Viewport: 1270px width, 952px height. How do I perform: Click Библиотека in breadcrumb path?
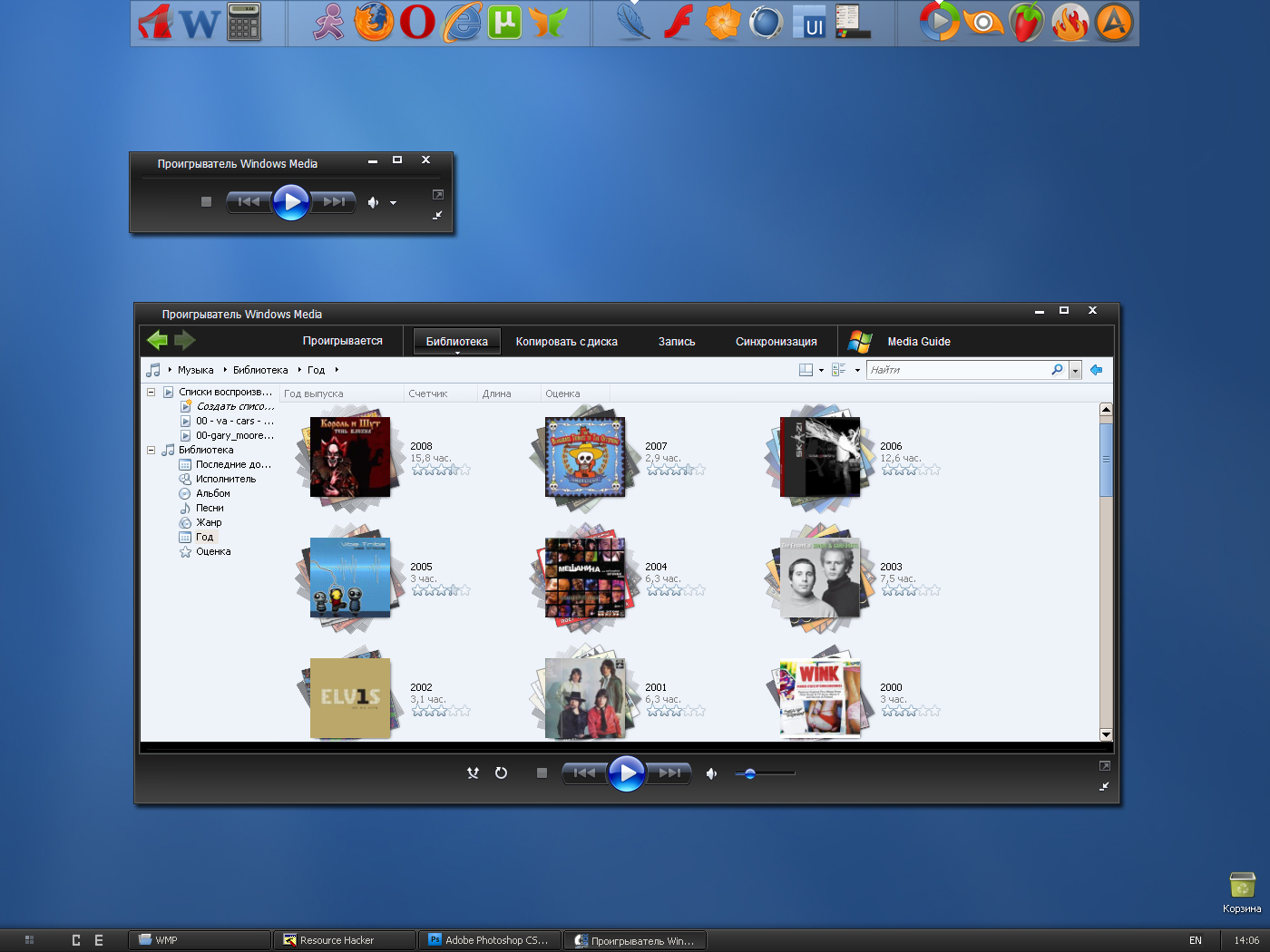(x=260, y=370)
